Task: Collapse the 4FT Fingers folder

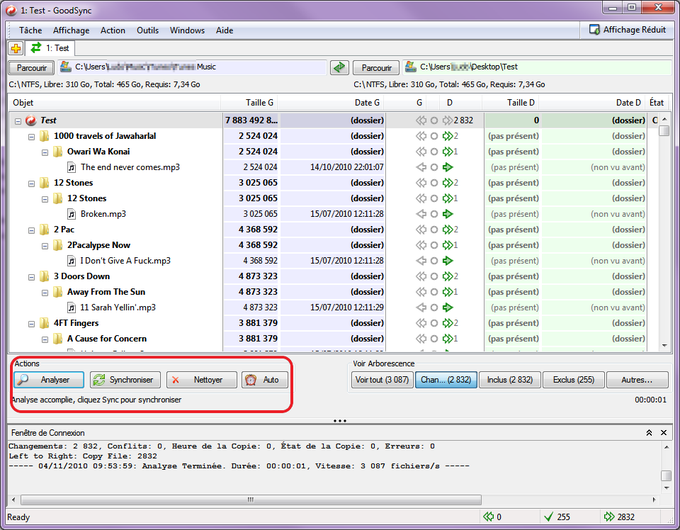Action: pyautogui.click(x=31, y=324)
